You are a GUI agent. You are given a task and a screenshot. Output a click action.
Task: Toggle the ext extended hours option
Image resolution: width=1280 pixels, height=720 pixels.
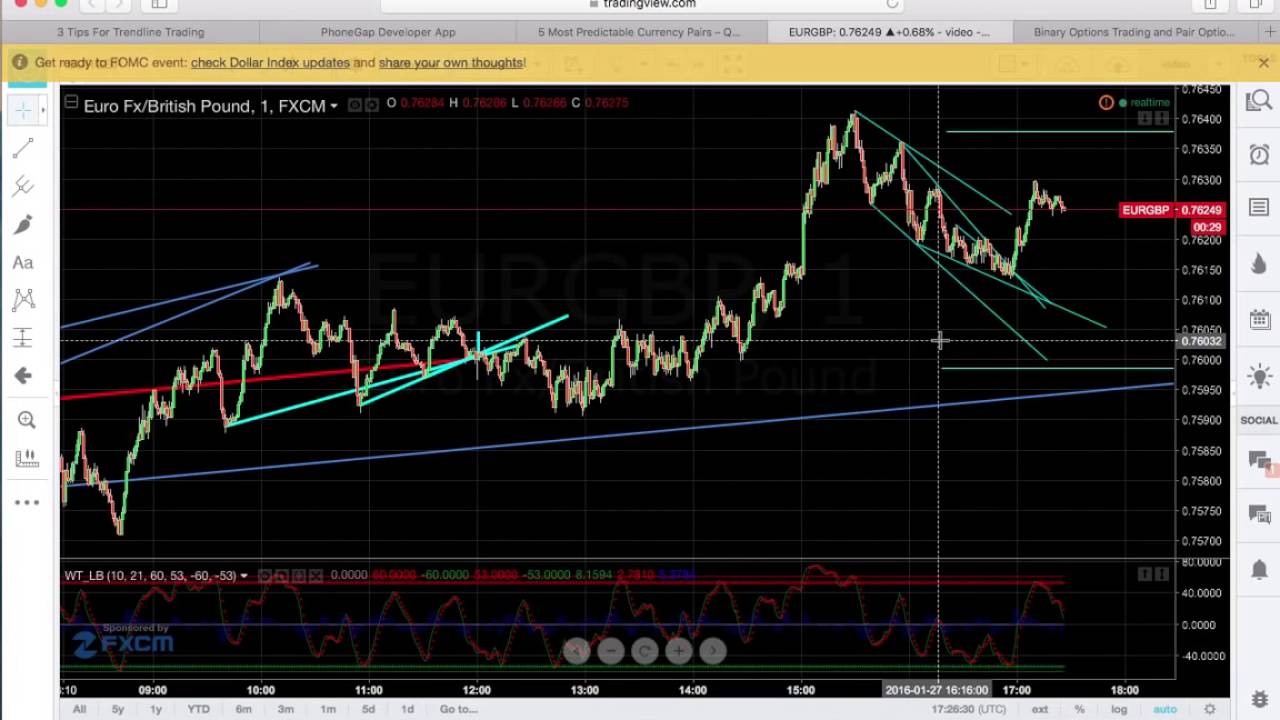1040,709
